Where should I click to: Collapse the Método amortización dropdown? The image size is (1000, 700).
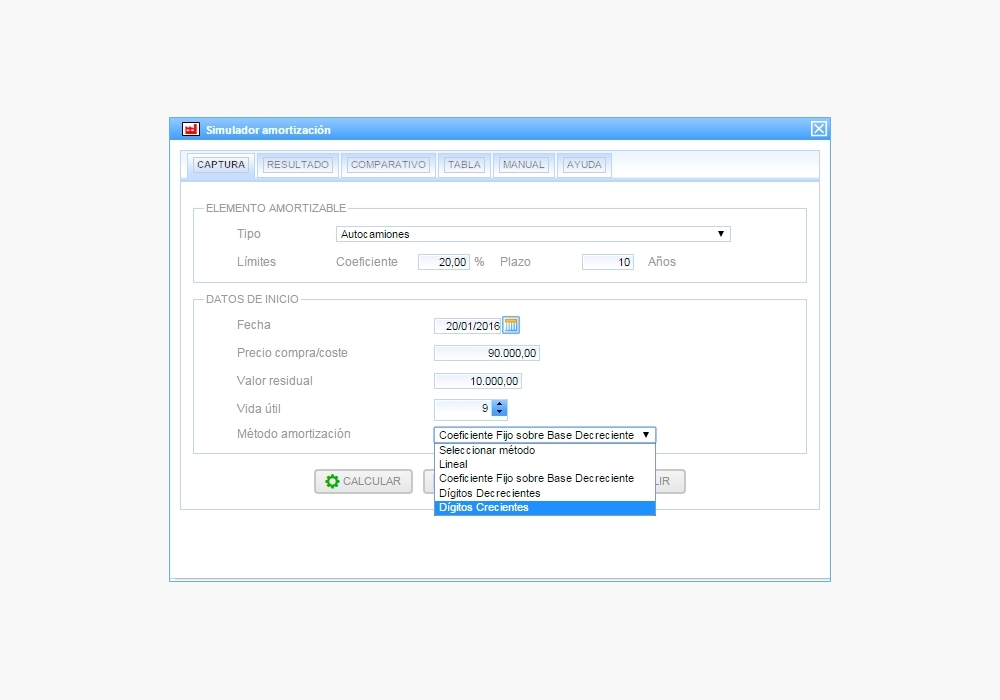pos(545,435)
